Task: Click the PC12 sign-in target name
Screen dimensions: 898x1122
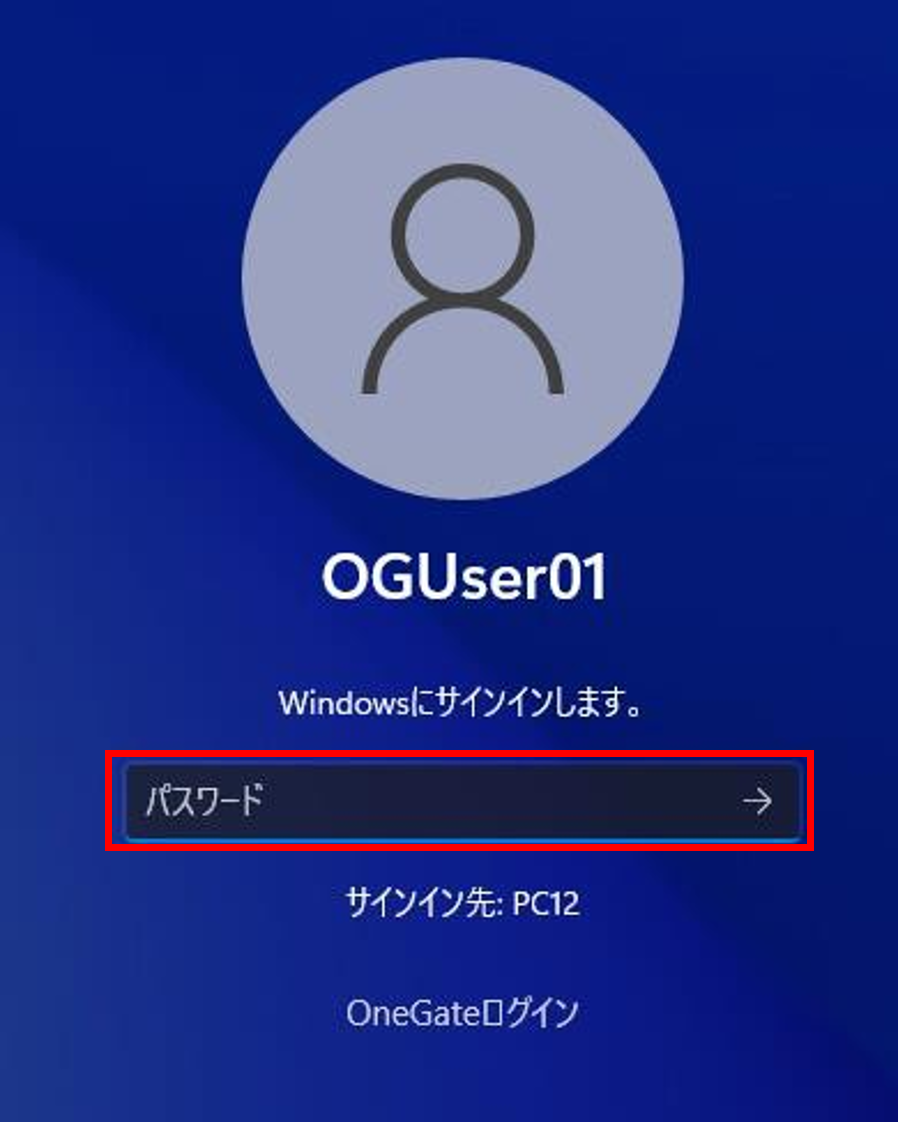Action: pos(546,904)
